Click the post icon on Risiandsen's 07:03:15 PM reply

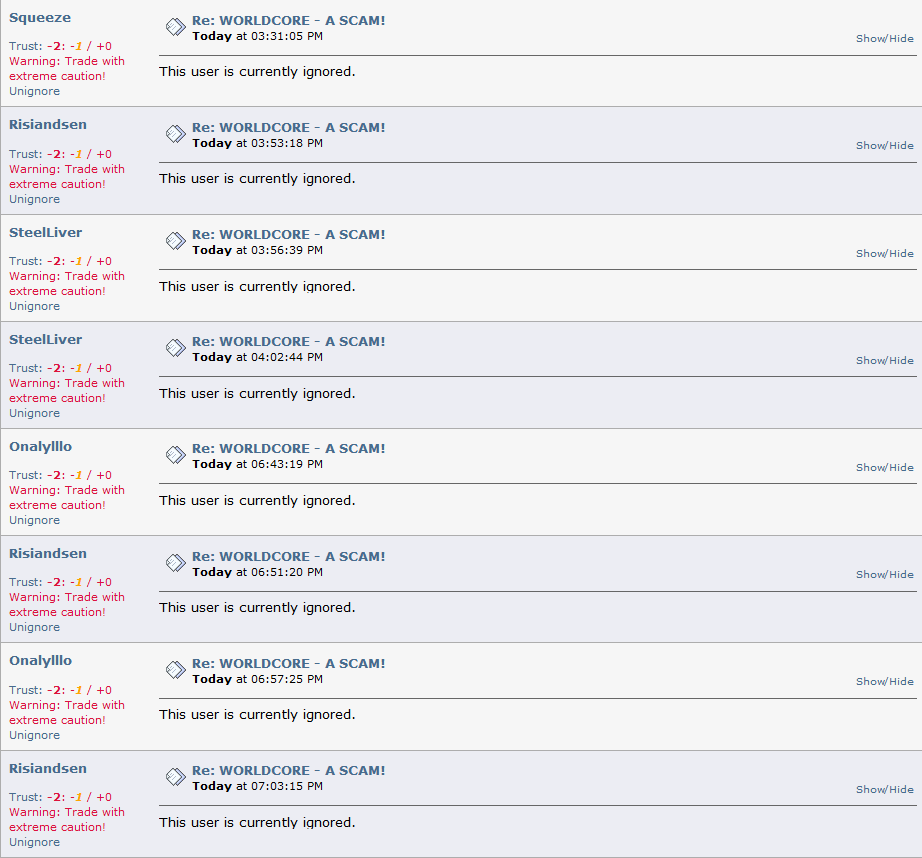pyautogui.click(x=175, y=777)
